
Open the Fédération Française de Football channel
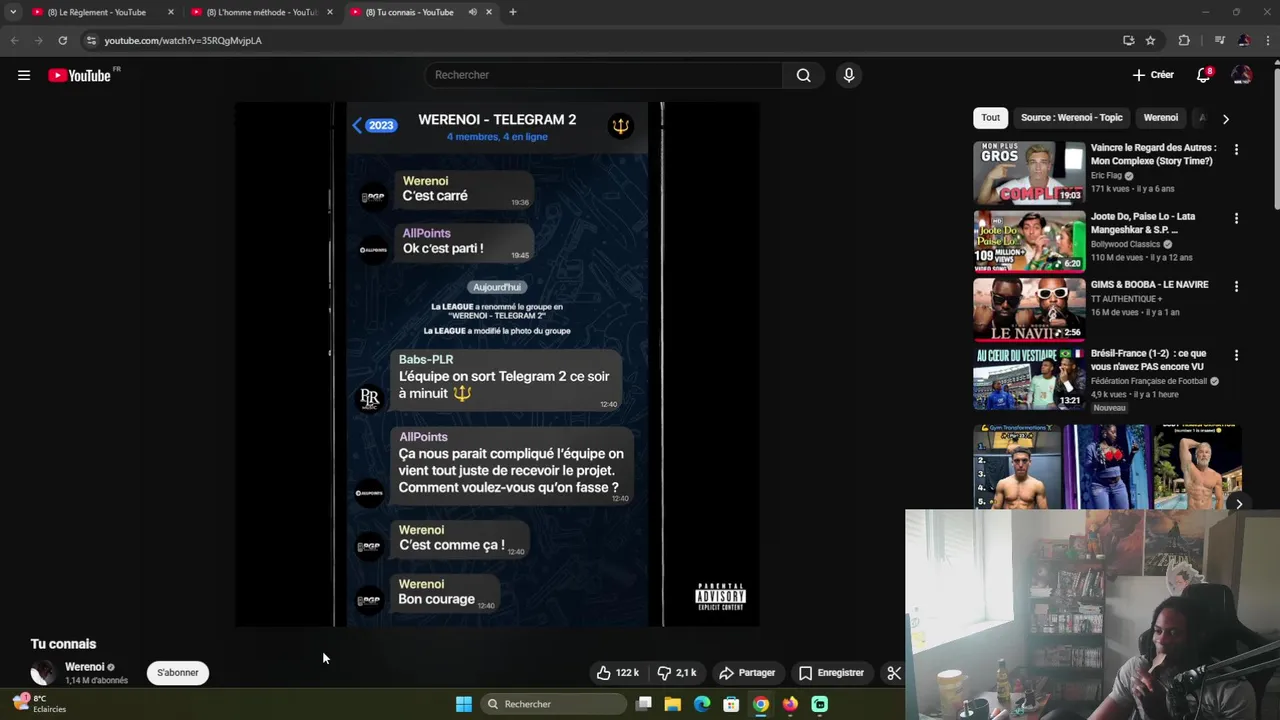point(1149,381)
